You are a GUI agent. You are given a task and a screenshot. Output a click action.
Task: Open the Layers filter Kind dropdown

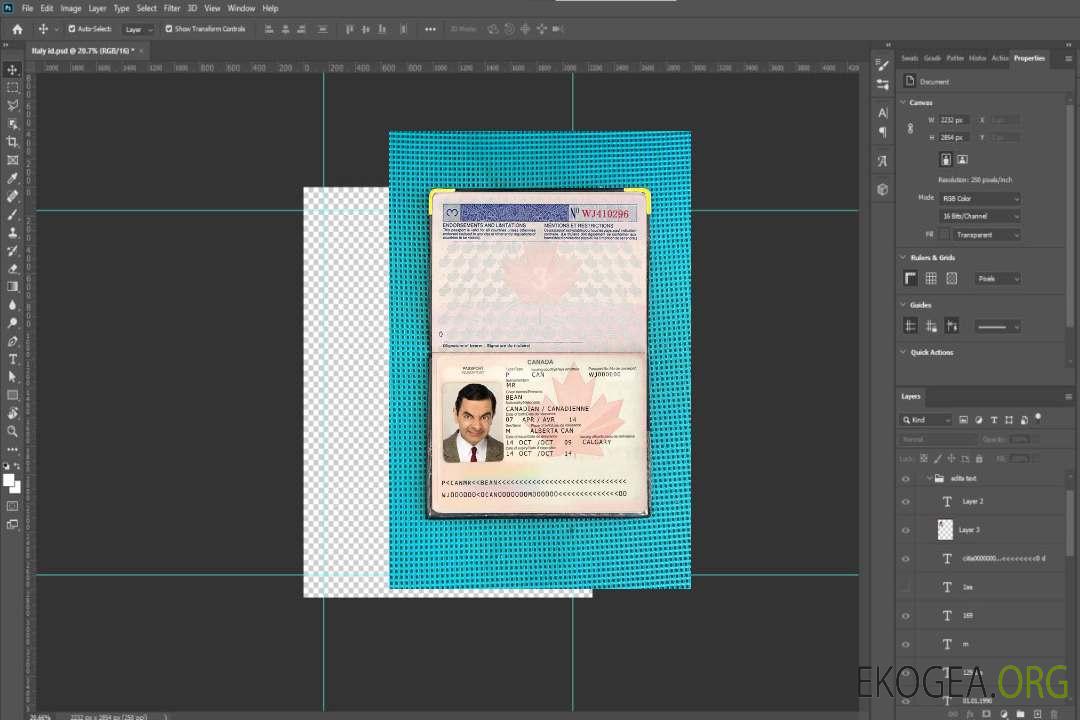[926, 420]
